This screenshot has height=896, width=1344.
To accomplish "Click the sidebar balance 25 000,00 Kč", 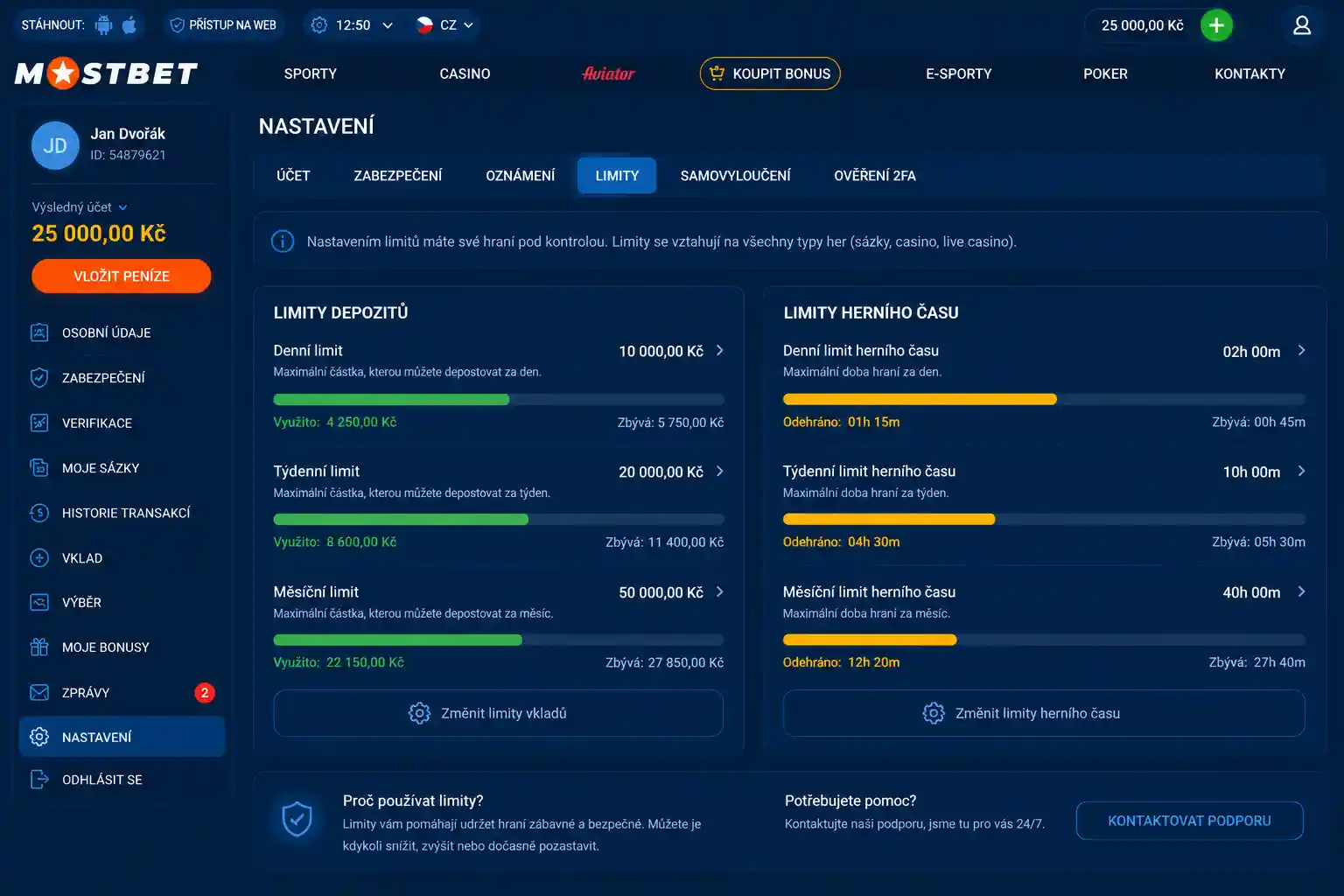I will pyautogui.click(x=99, y=234).
